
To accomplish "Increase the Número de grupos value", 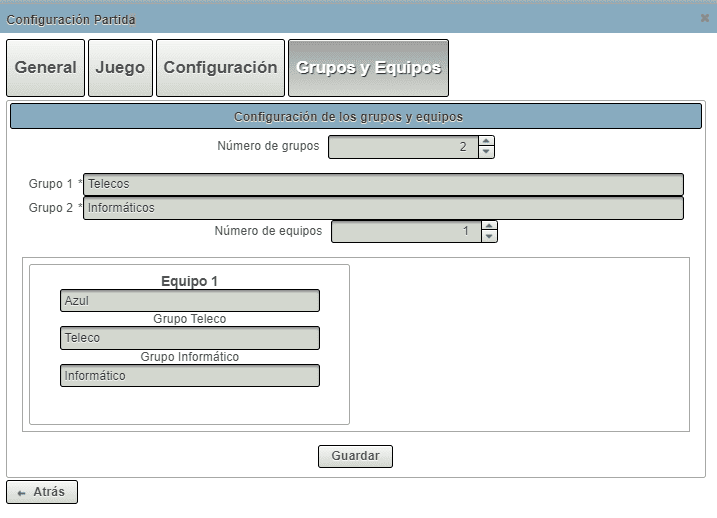I will tap(487, 142).
